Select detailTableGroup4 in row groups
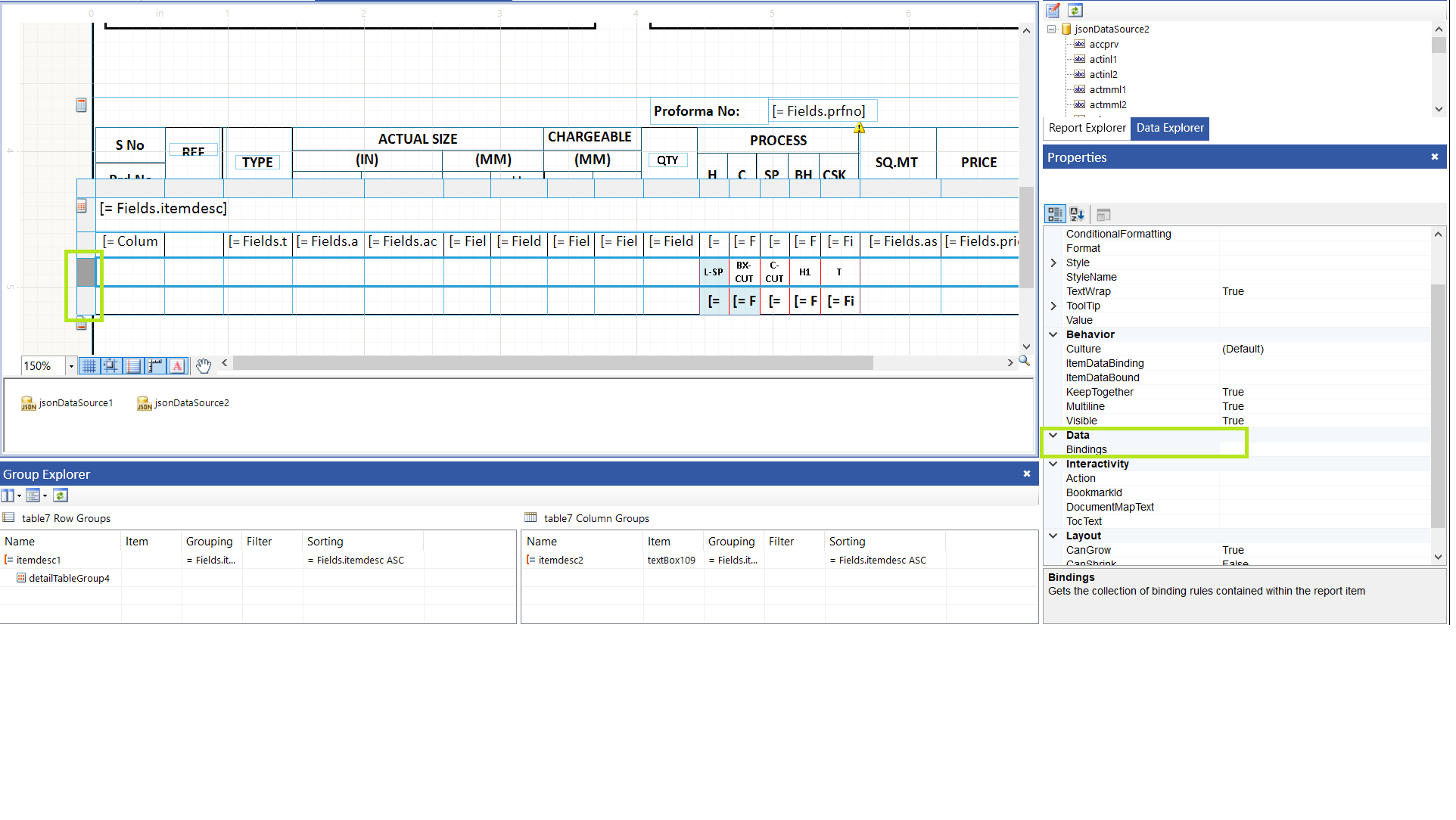This screenshot has height=820, width=1456. (x=69, y=579)
